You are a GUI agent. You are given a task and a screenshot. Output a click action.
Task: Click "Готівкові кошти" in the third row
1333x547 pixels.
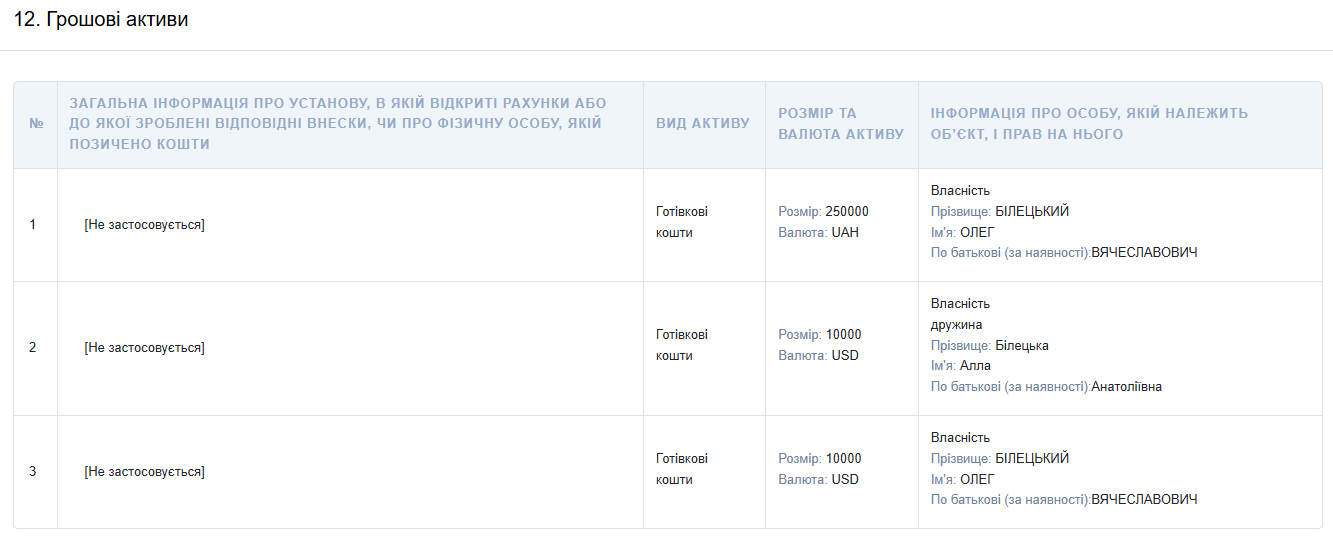[681, 469]
